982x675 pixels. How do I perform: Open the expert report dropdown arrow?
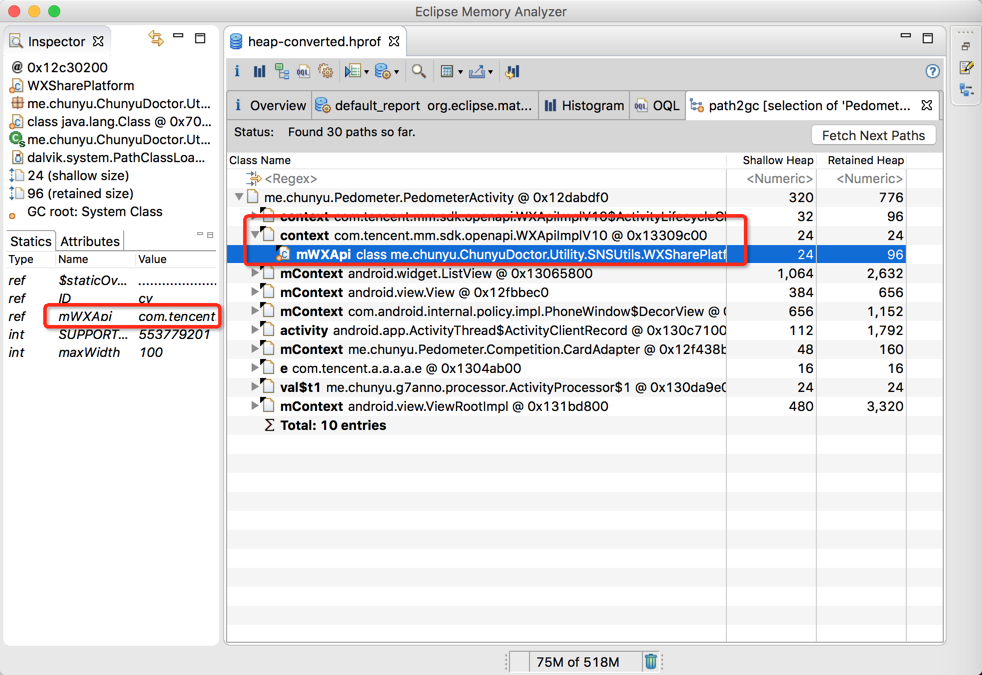366,73
